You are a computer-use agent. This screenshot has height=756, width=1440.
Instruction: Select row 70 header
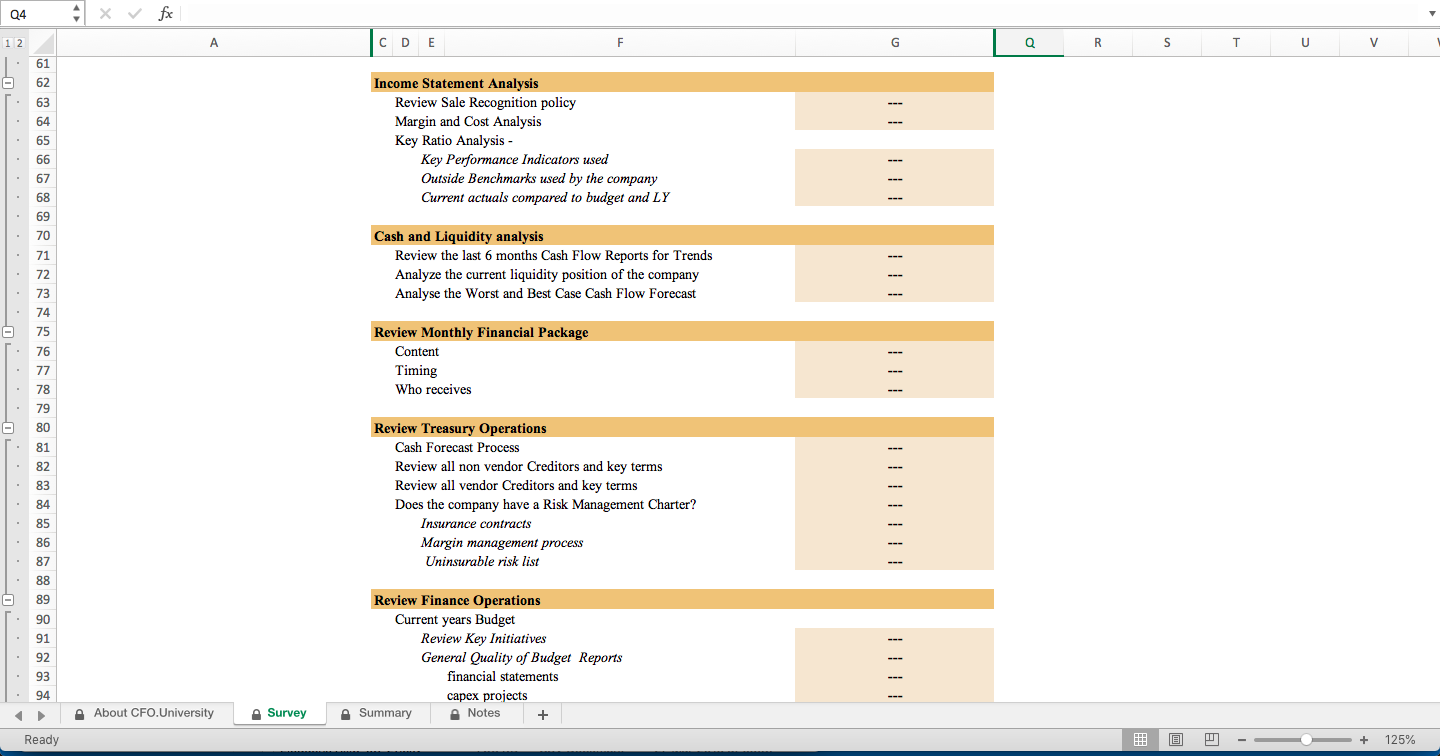pyautogui.click(x=43, y=236)
